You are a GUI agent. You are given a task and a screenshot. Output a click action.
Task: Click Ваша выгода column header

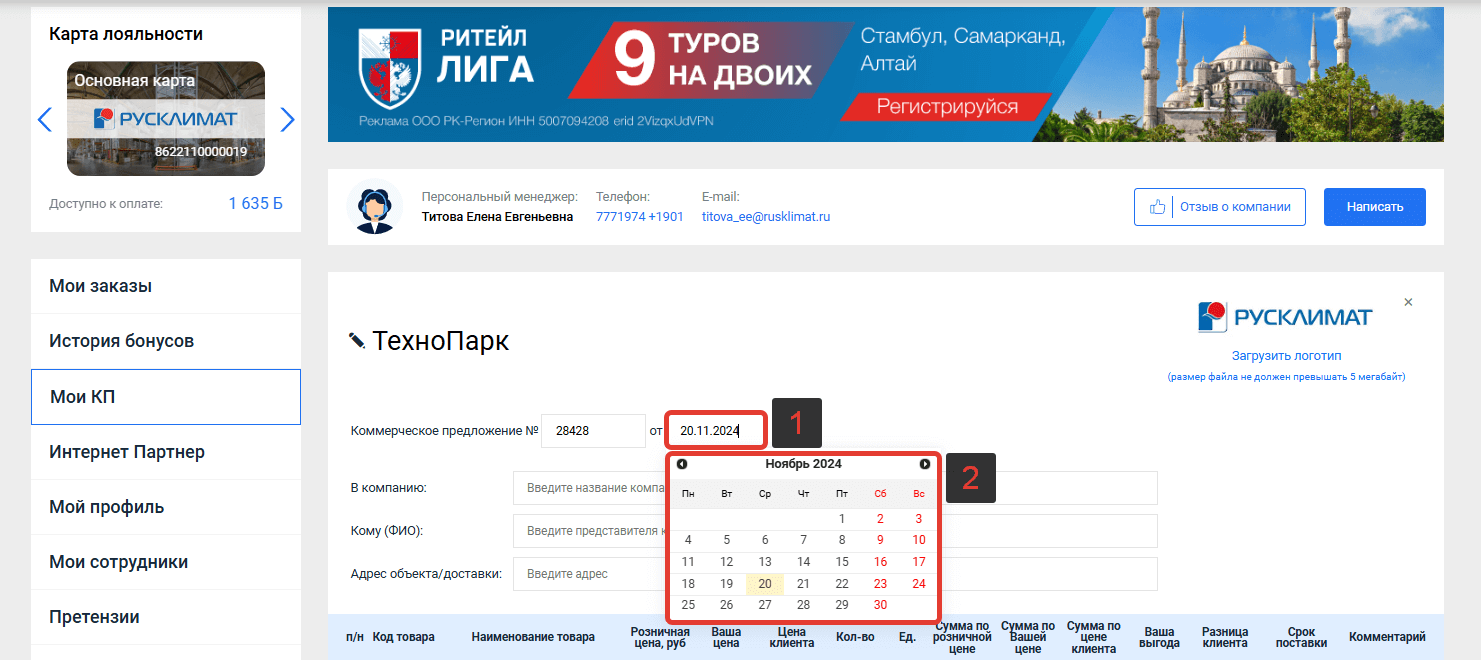click(x=1159, y=637)
